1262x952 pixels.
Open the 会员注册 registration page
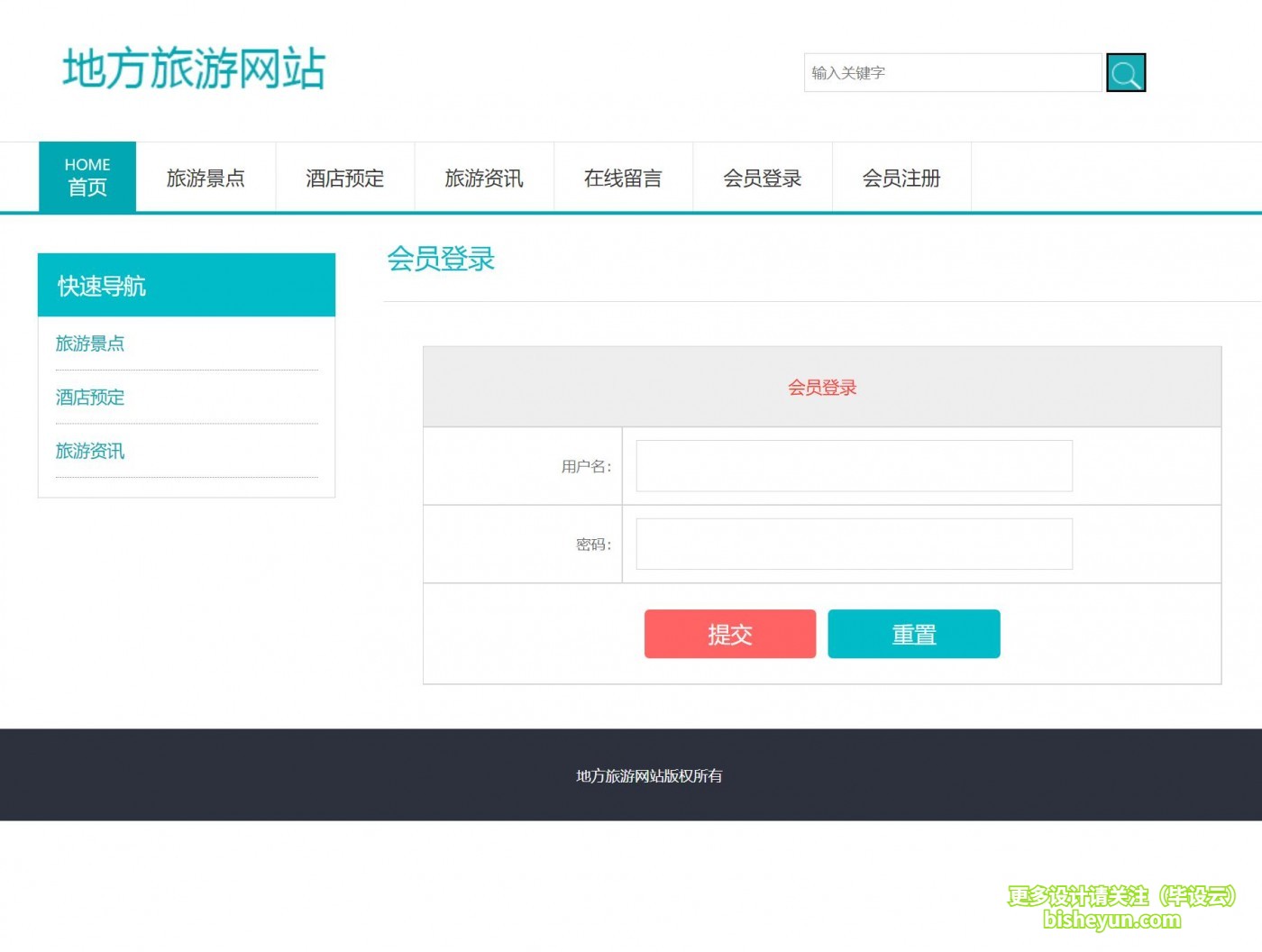(901, 178)
